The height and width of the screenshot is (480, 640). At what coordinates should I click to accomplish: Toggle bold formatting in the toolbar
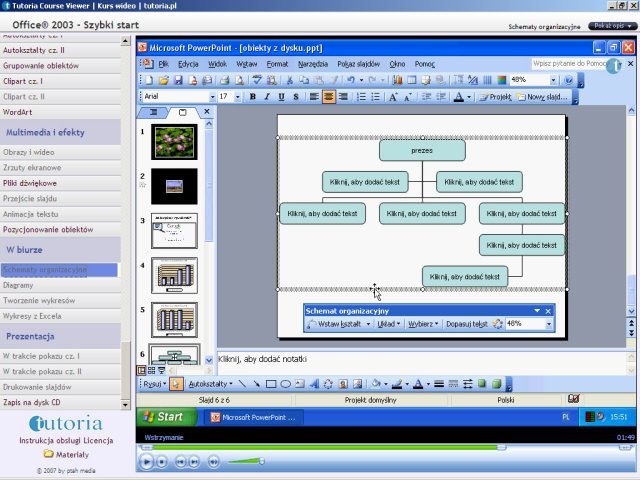point(253,97)
